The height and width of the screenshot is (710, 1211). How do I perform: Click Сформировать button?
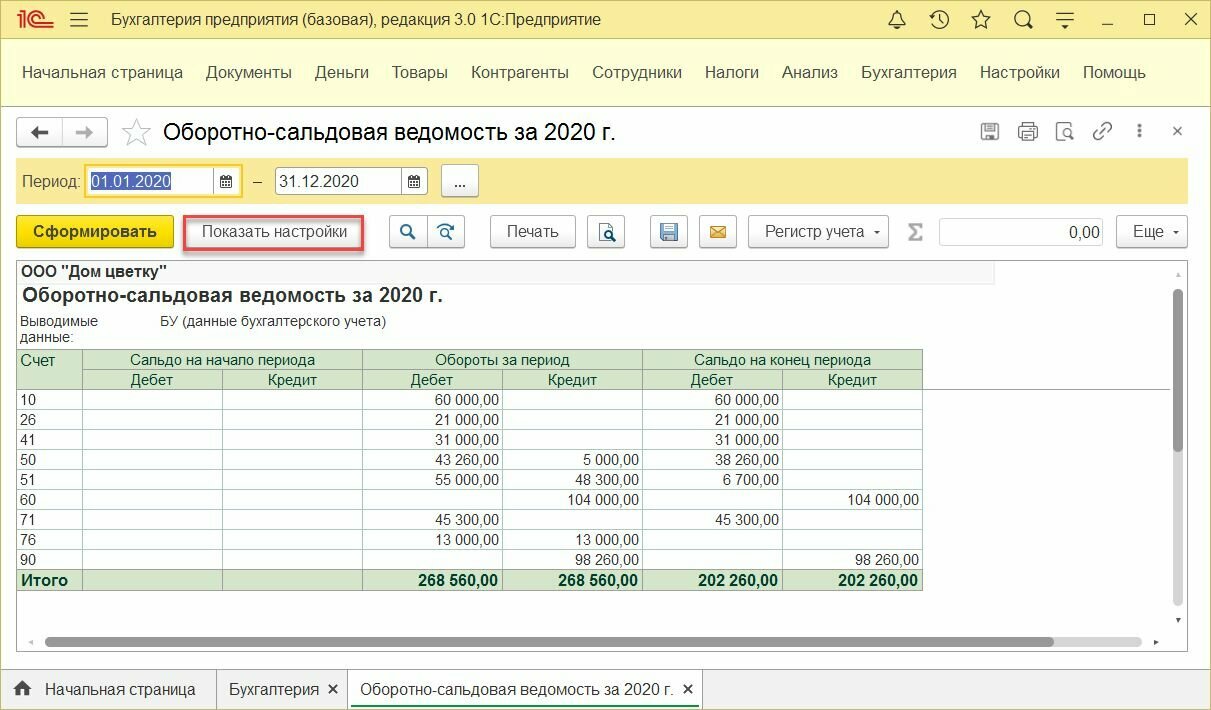pyautogui.click(x=95, y=232)
